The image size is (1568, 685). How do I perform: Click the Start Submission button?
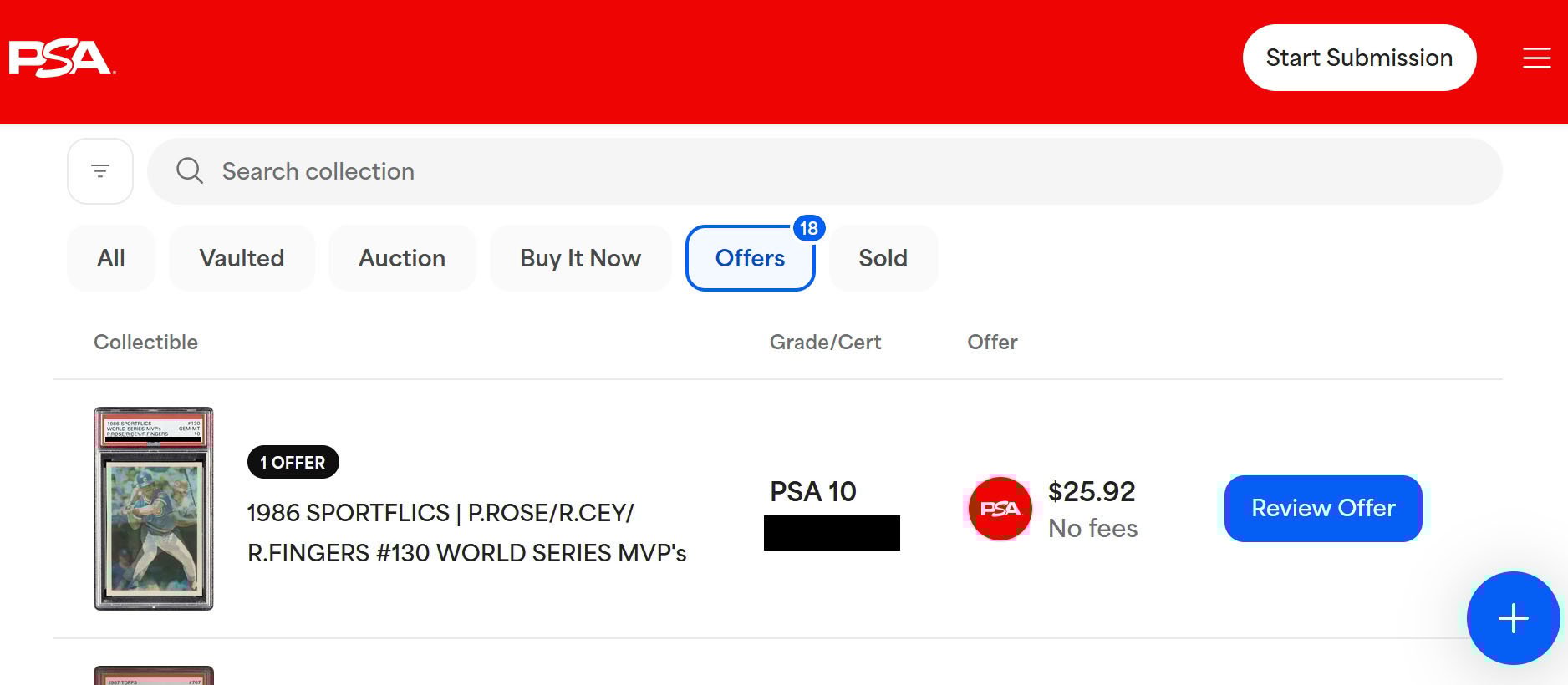[1359, 58]
